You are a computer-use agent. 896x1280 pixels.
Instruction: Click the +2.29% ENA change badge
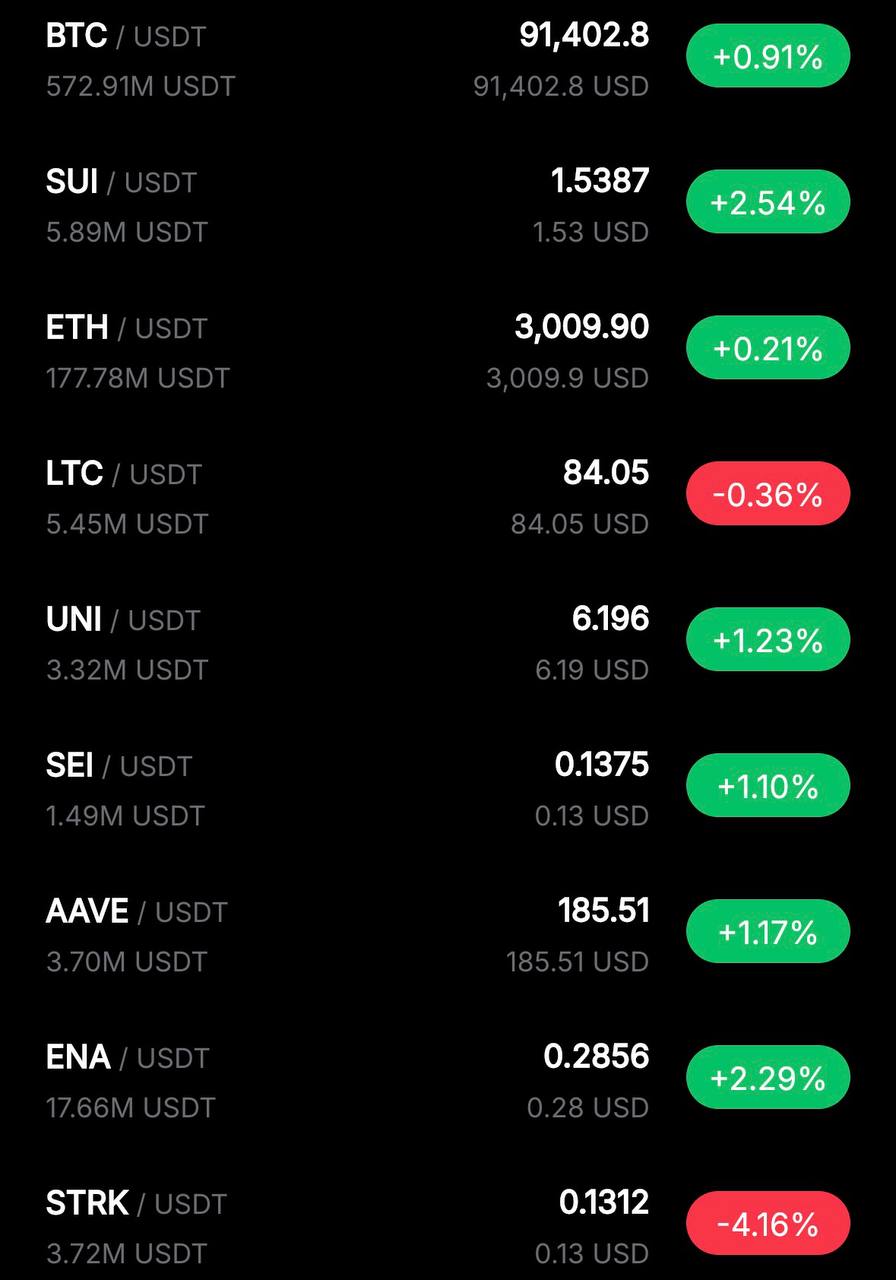tap(767, 1079)
